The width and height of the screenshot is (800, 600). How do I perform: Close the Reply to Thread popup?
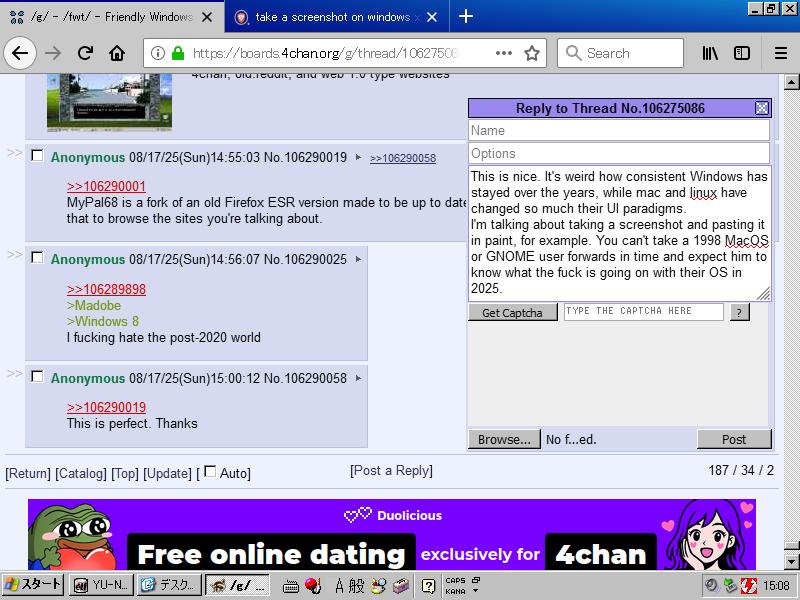[x=762, y=108]
